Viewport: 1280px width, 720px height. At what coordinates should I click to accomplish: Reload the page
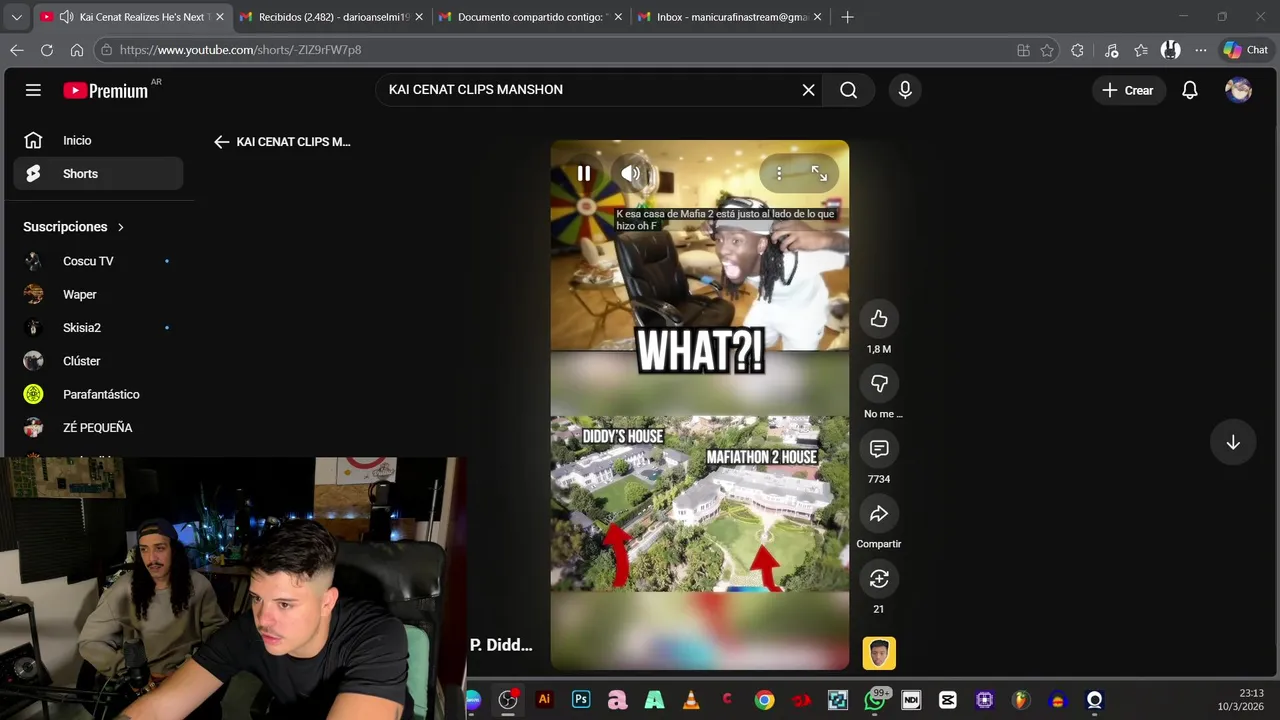tap(47, 50)
